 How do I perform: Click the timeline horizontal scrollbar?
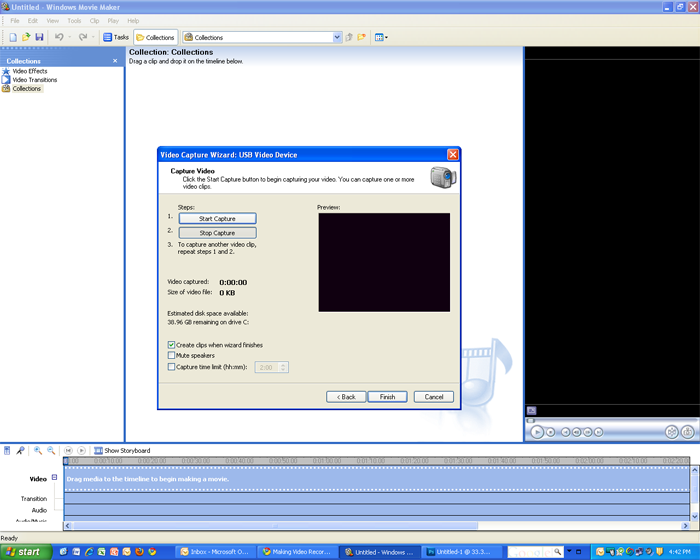coord(275,526)
